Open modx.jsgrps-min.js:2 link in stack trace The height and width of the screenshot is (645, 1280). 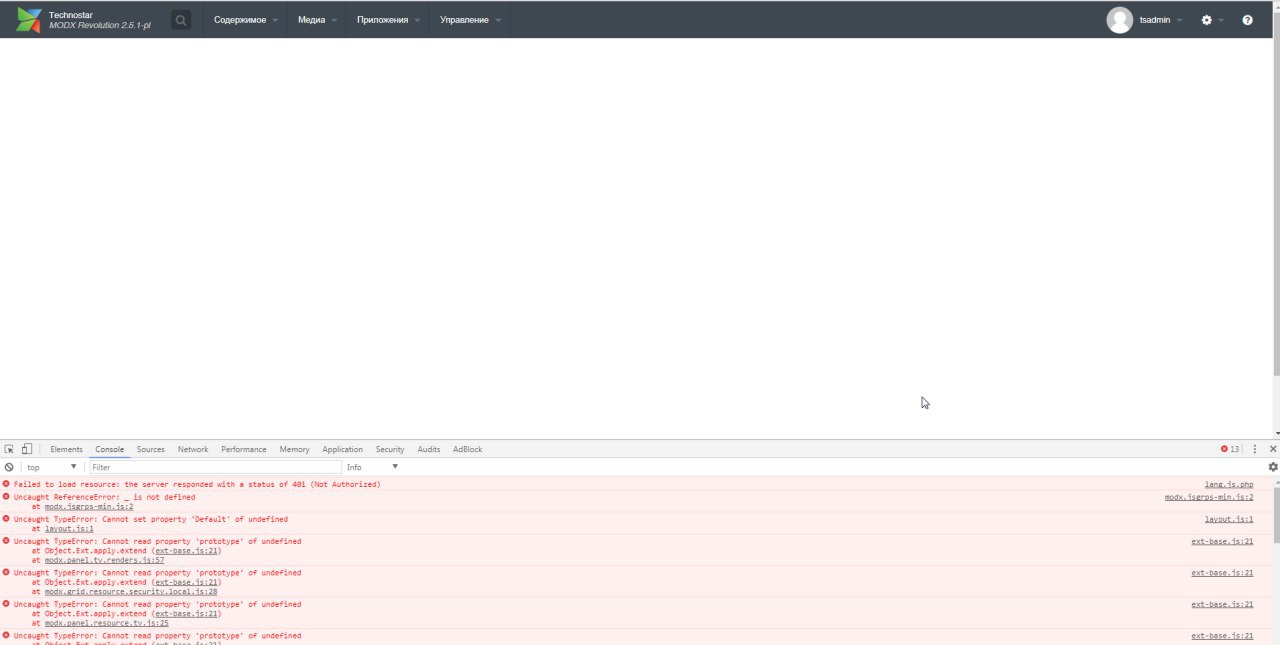point(89,506)
